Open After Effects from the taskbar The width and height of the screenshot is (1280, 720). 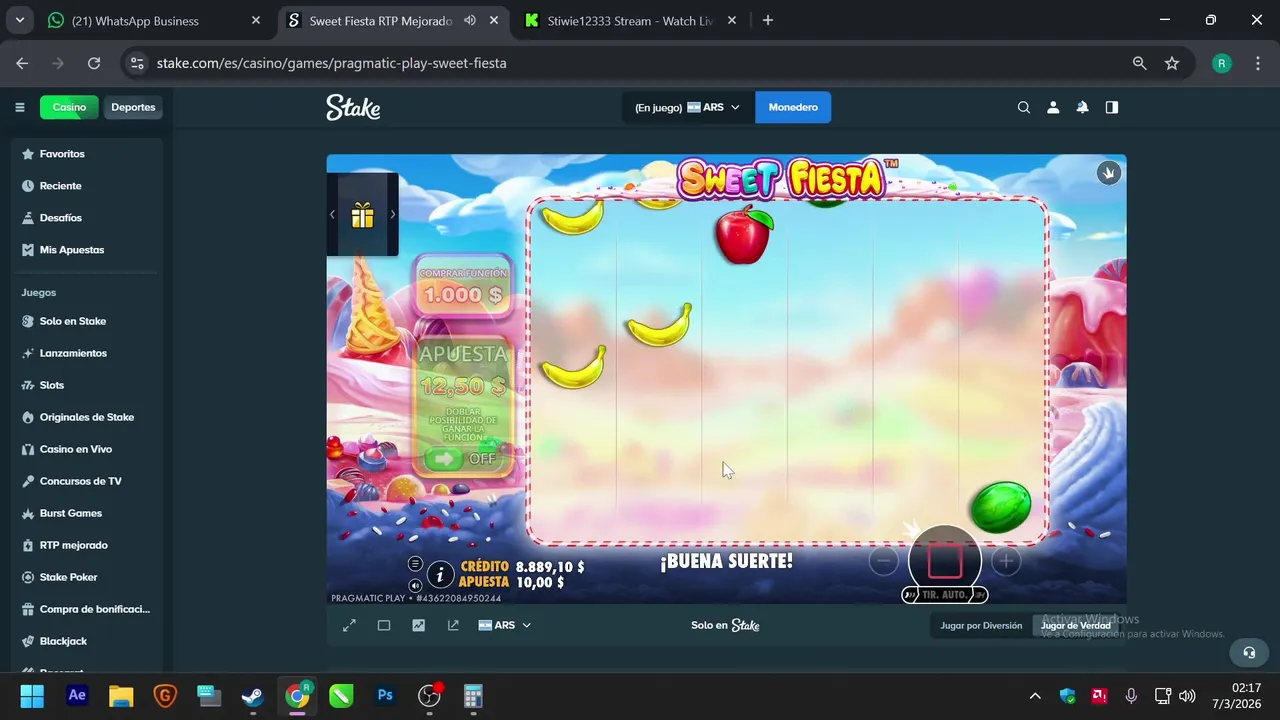(x=77, y=695)
